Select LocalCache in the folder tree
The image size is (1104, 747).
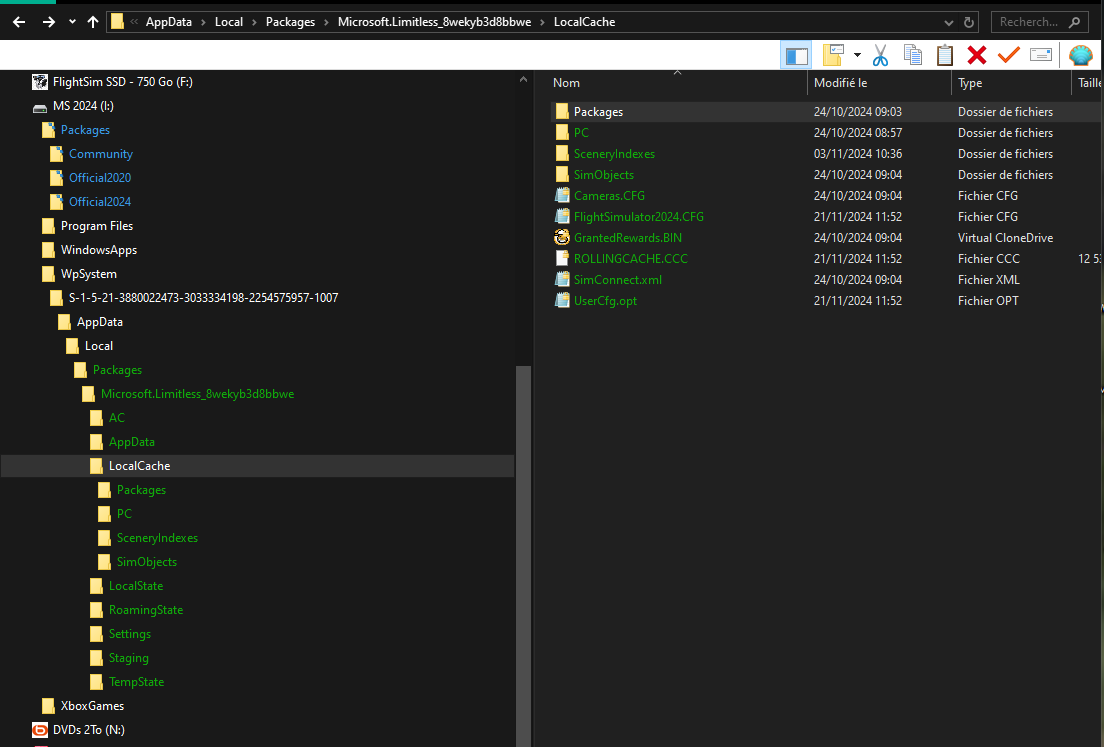point(139,465)
